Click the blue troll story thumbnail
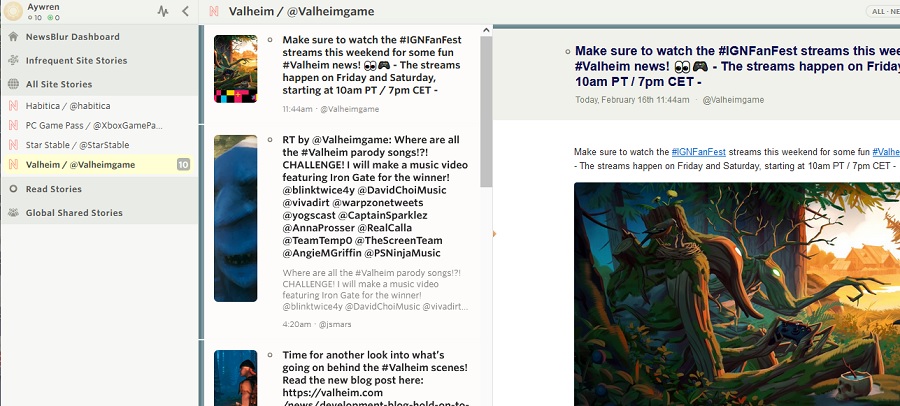 (235, 218)
